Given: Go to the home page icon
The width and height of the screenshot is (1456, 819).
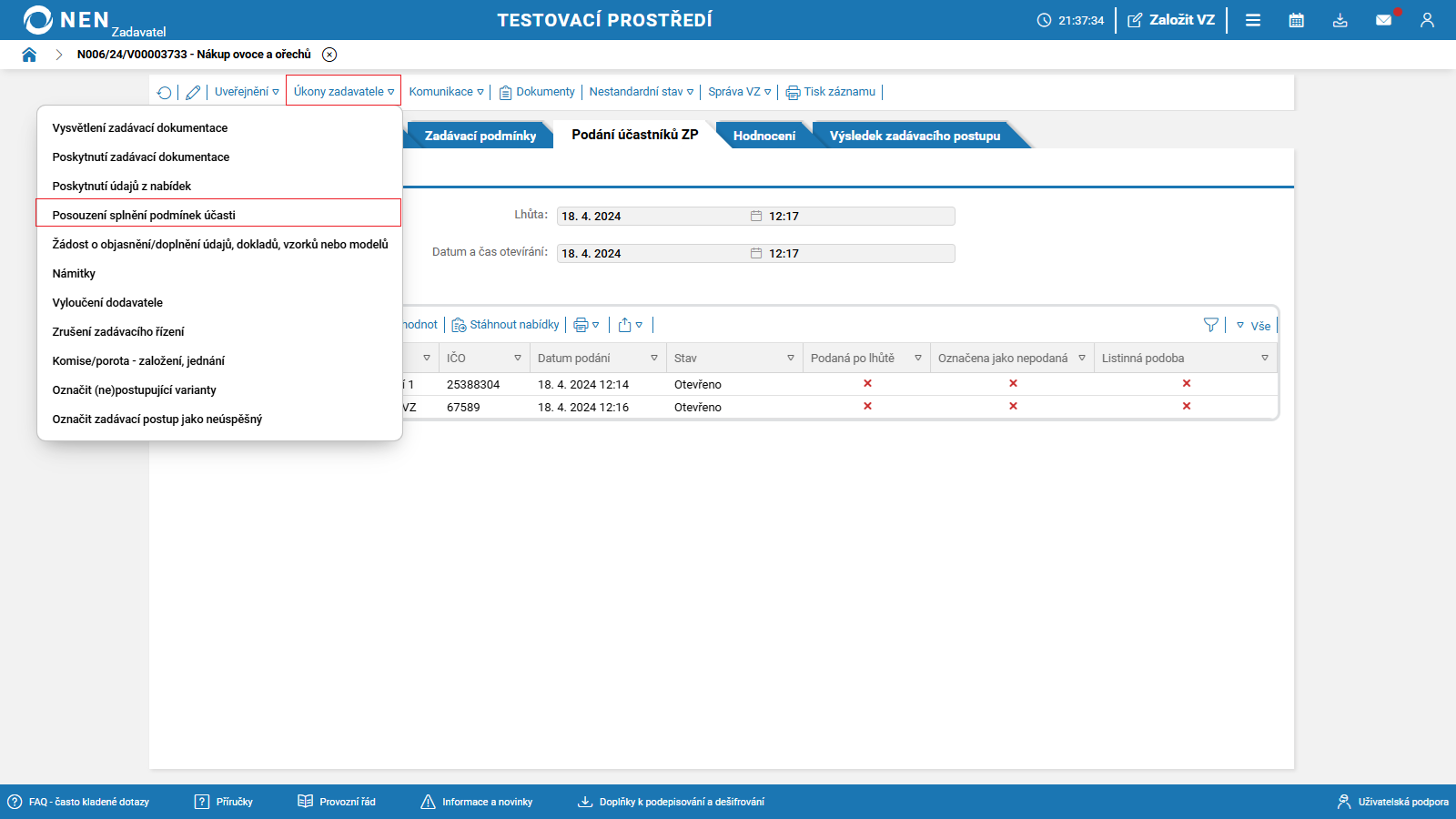Looking at the screenshot, I should pyautogui.click(x=29, y=55).
